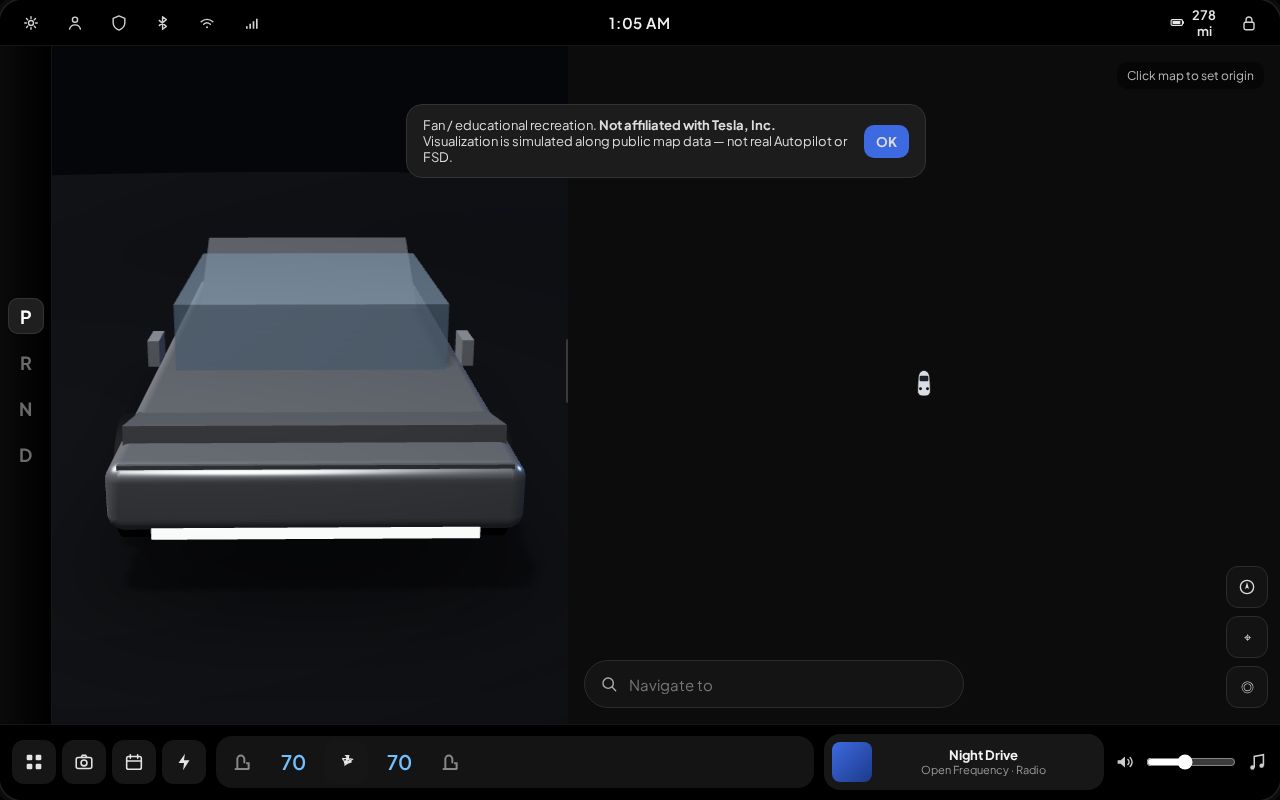The image size is (1280, 800).
Task: Set volume on the slider
Action: pos(1191,762)
